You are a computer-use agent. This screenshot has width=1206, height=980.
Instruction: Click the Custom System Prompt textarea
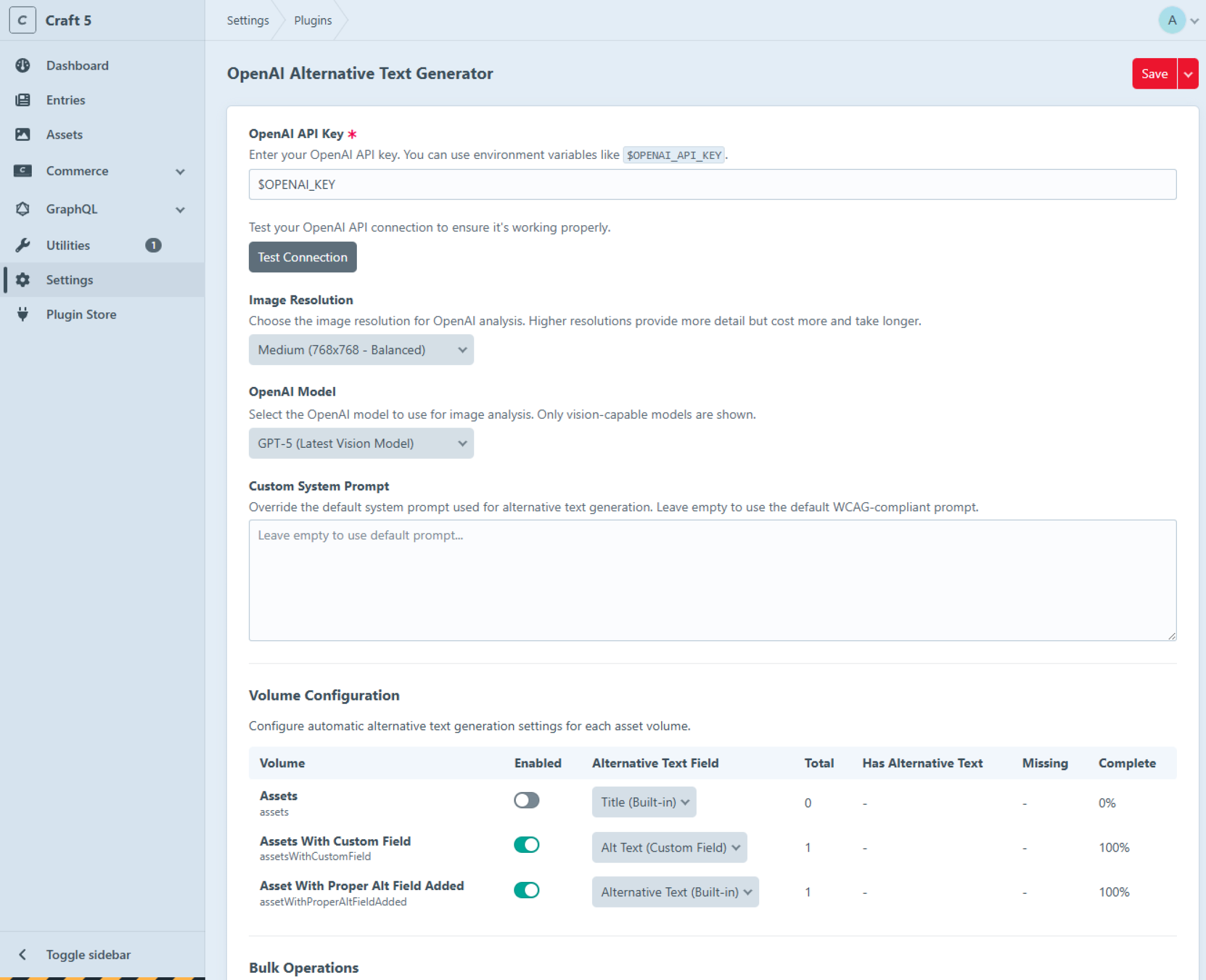coord(712,580)
